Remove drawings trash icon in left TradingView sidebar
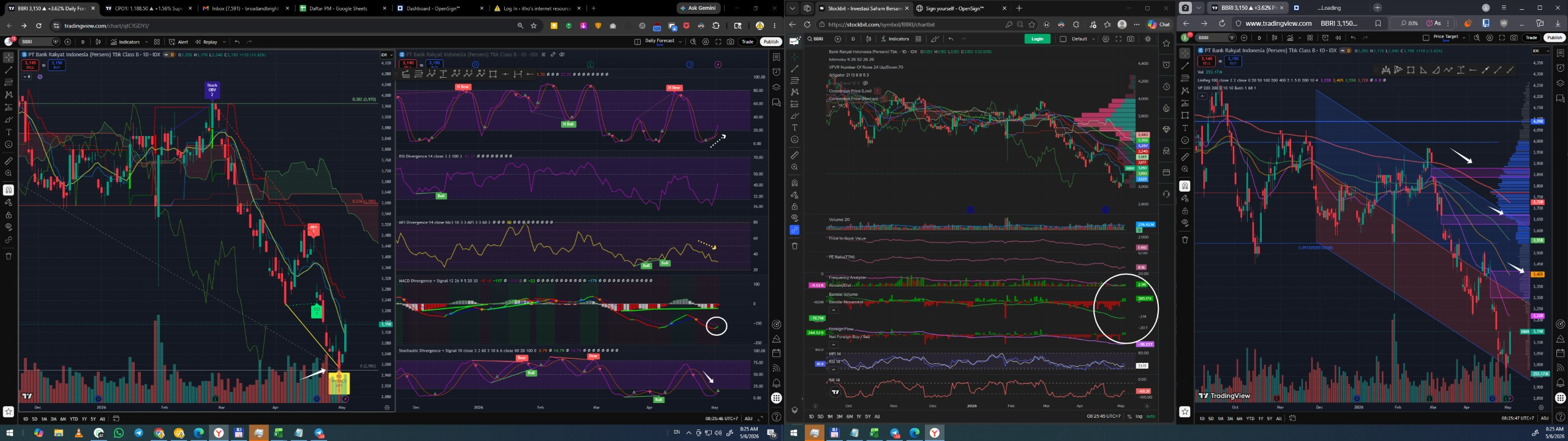The height and width of the screenshot is (441, 1568). pos(9,256)
